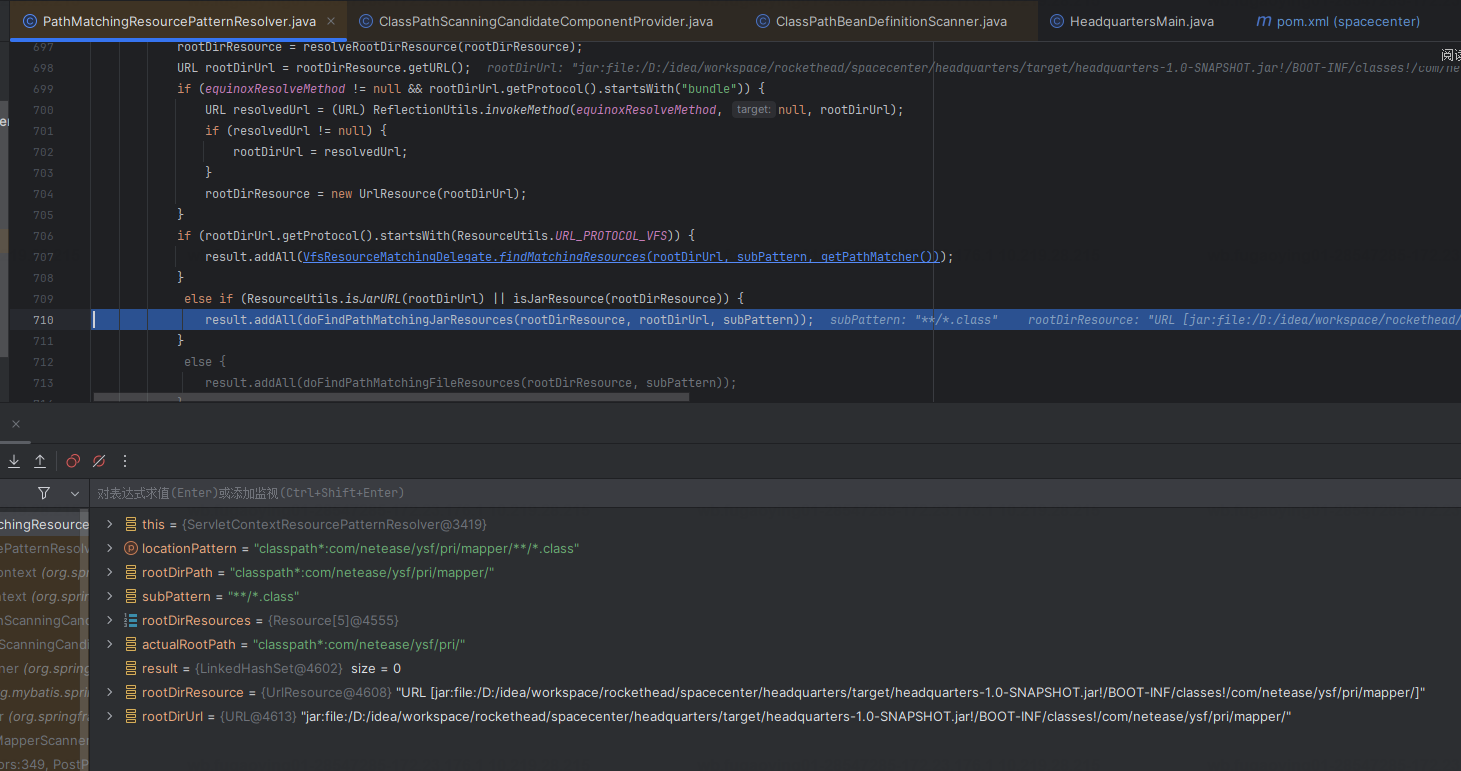Open the filter dropdown chevron
1461x771 pixels.
[x=74, y=493]
